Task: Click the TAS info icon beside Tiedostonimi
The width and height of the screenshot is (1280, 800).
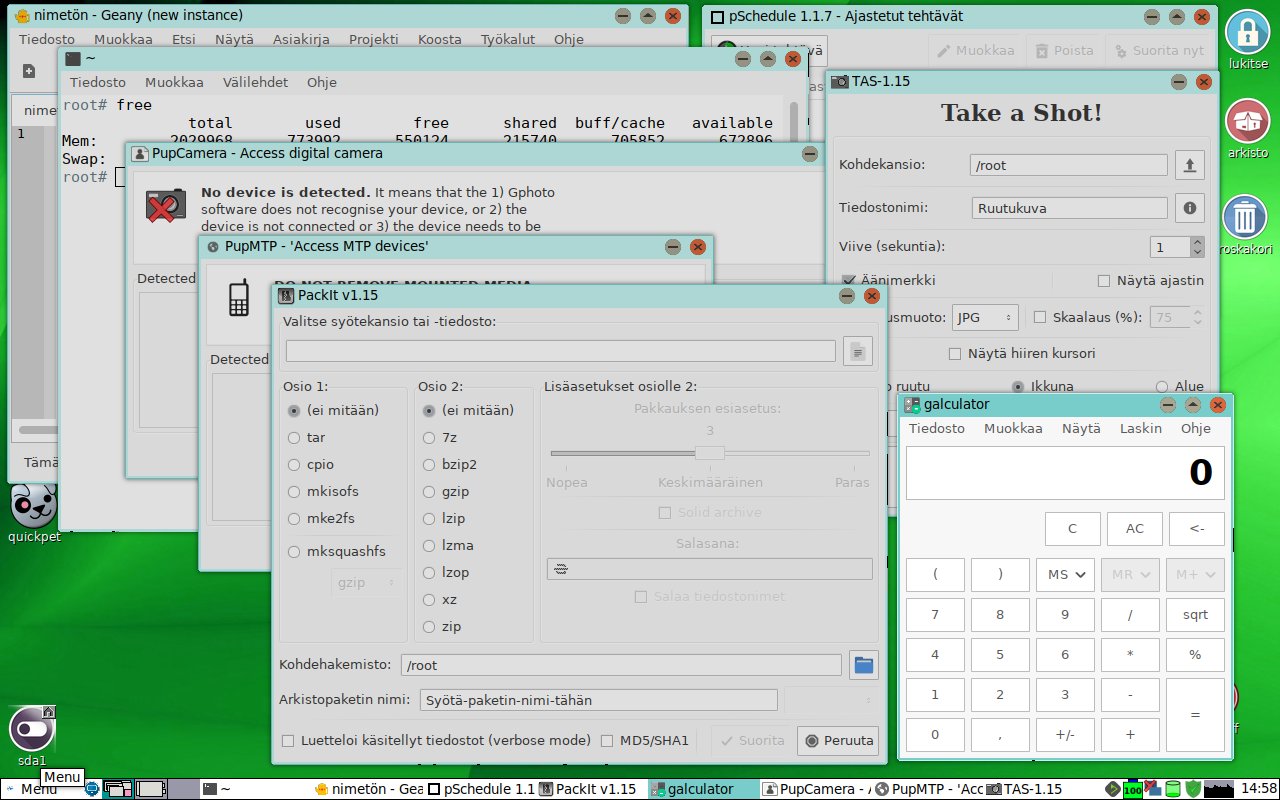Action: [1189, 208]
